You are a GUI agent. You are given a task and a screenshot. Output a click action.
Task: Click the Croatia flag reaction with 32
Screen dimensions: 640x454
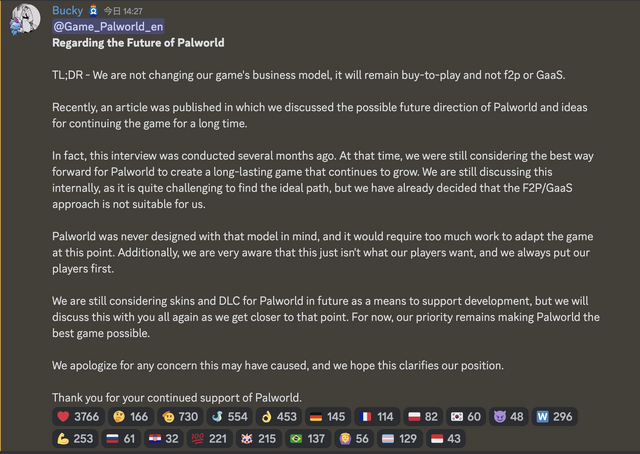(x=164, y=438)
